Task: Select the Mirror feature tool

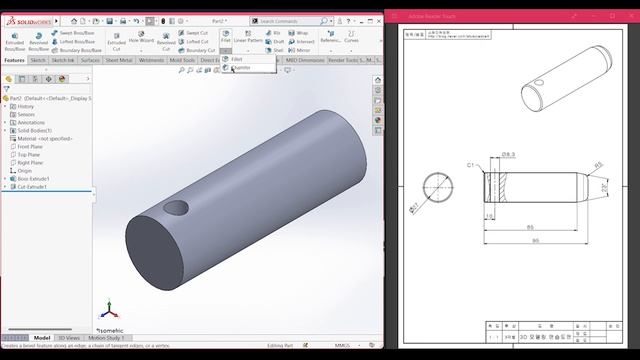Action: click(299, 51)
